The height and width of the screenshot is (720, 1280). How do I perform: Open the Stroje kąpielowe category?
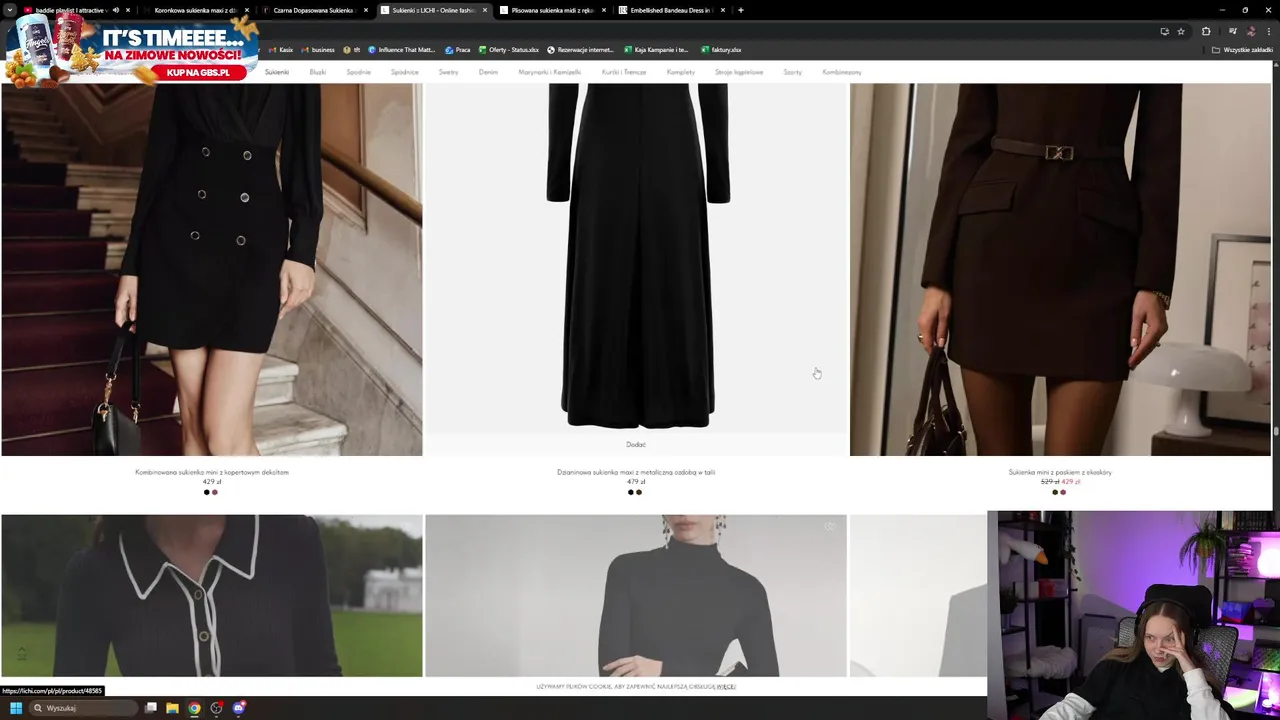(x=739, y=72)
